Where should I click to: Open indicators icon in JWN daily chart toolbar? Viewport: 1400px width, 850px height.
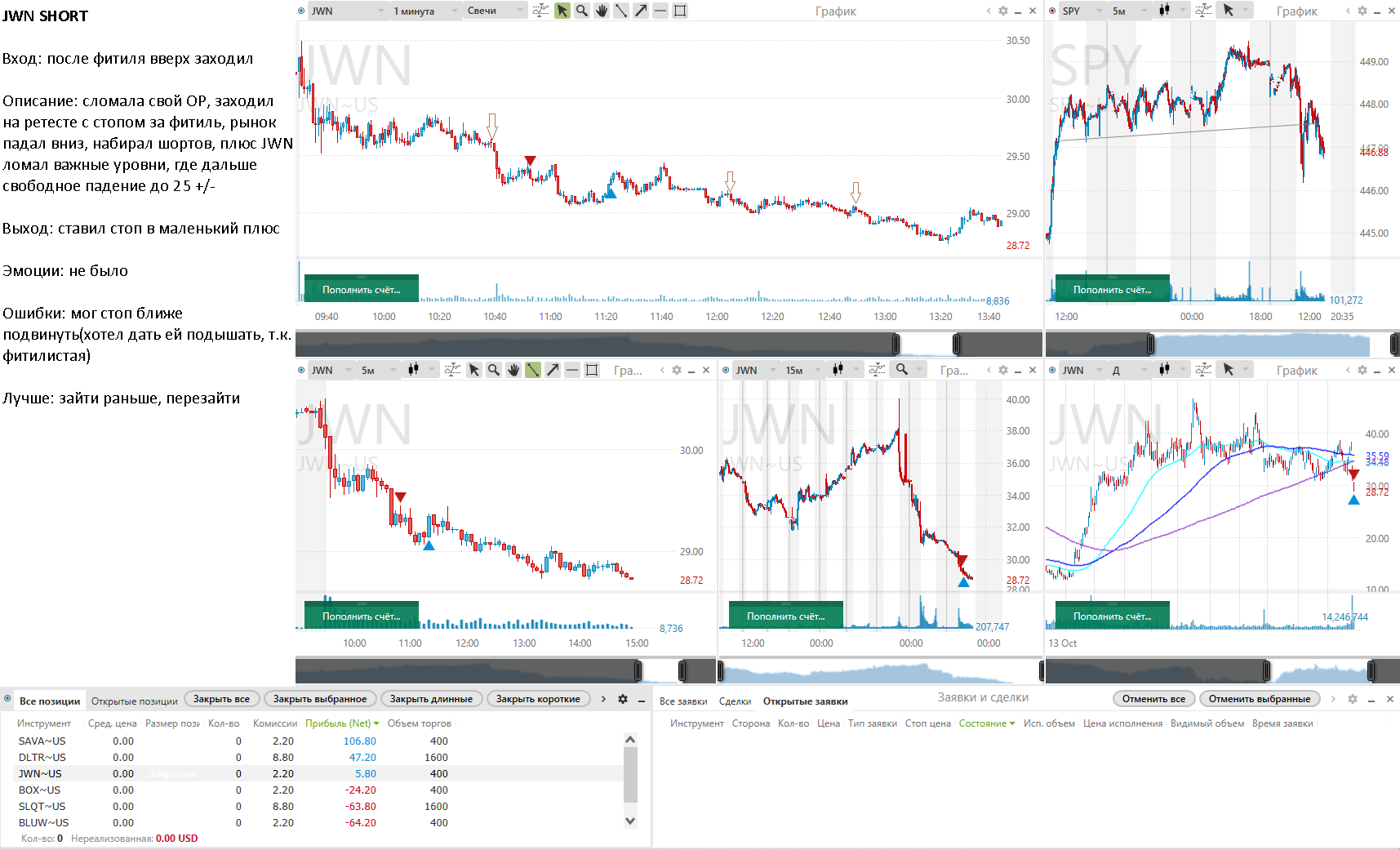coord(1203,370)
